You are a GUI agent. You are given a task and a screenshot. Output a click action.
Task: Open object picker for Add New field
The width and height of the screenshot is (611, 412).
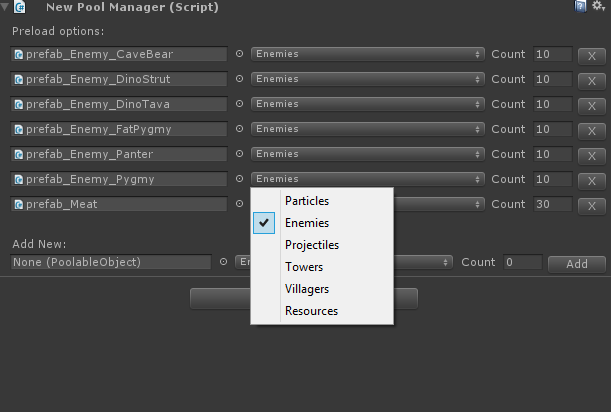click(223, 262)
